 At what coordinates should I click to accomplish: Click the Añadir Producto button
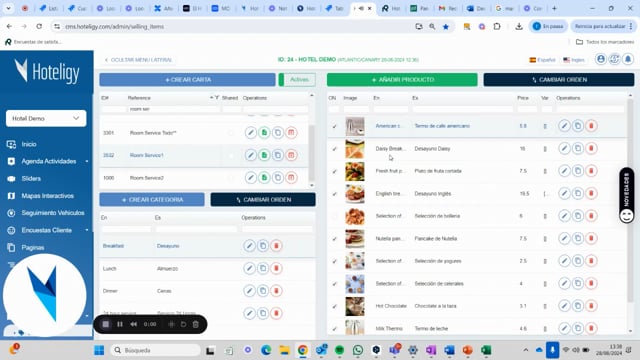click(402, 80)
